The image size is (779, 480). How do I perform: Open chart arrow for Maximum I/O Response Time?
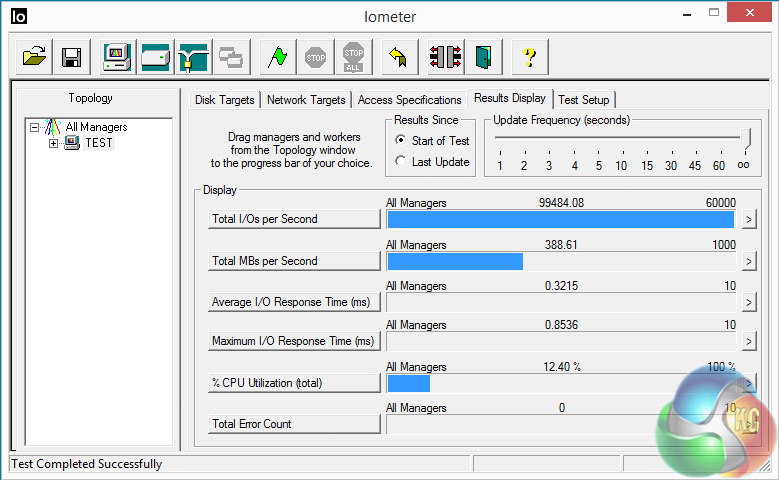(x=749, y=341)
